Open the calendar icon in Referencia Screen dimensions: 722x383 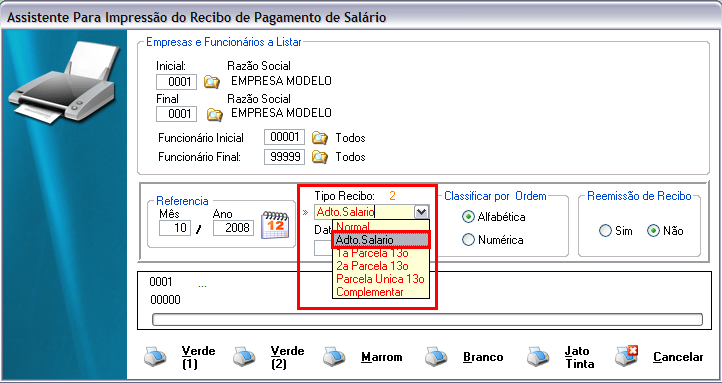click(x=275, y=225)
